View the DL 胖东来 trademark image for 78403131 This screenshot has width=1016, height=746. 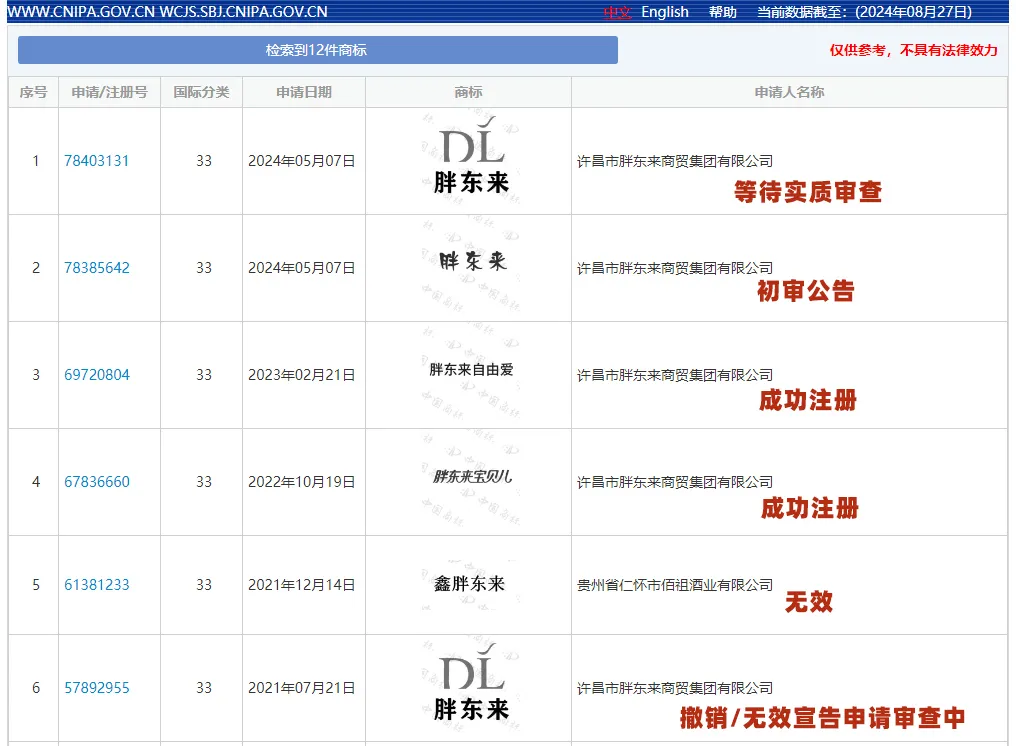click(471, 159)
